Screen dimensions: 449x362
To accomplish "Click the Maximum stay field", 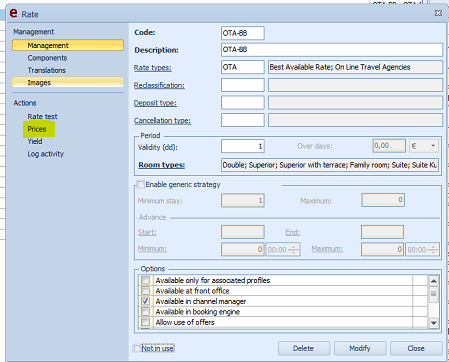I will [x=383, y=200].
